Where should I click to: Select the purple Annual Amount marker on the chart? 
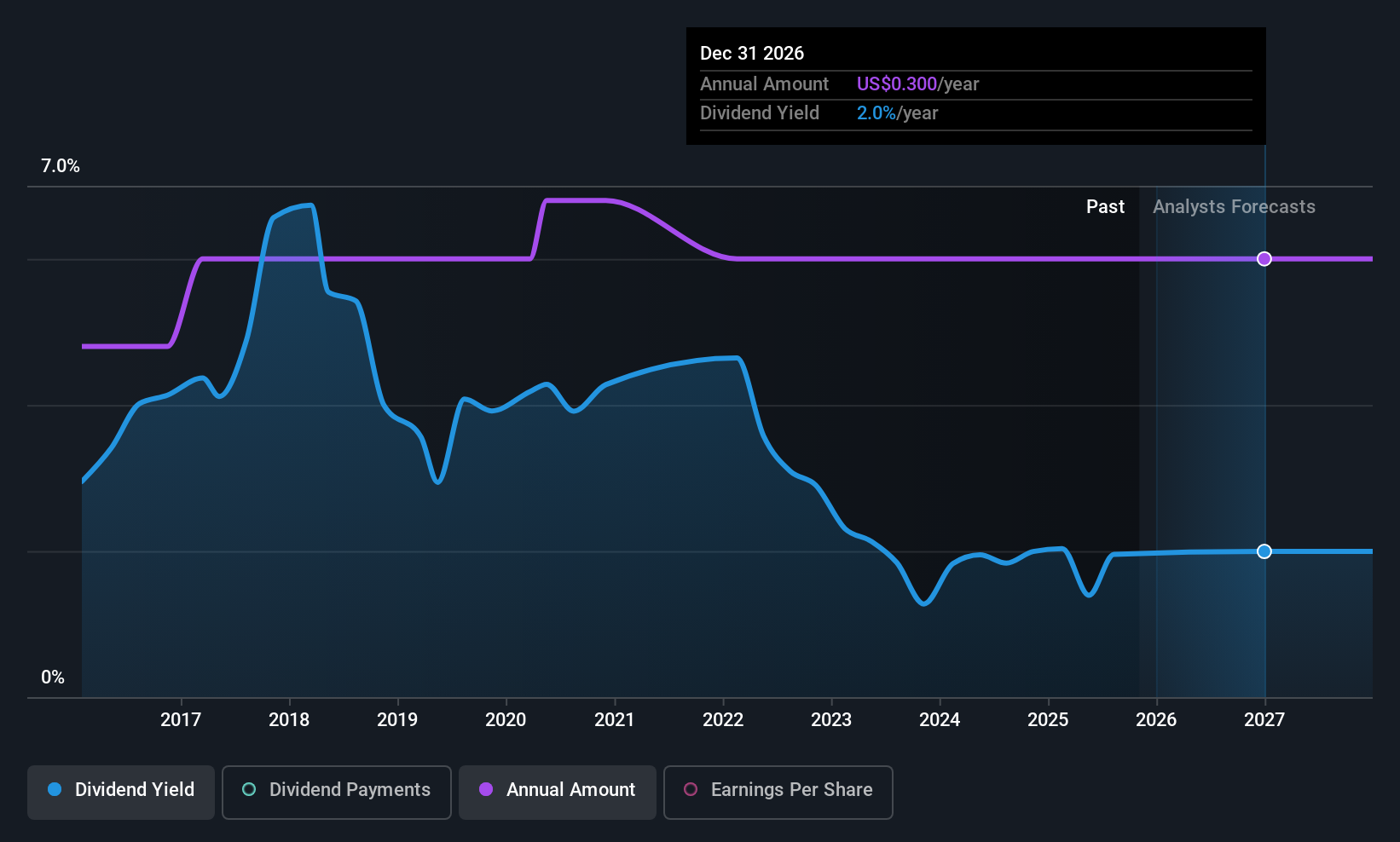point(1264,258)
